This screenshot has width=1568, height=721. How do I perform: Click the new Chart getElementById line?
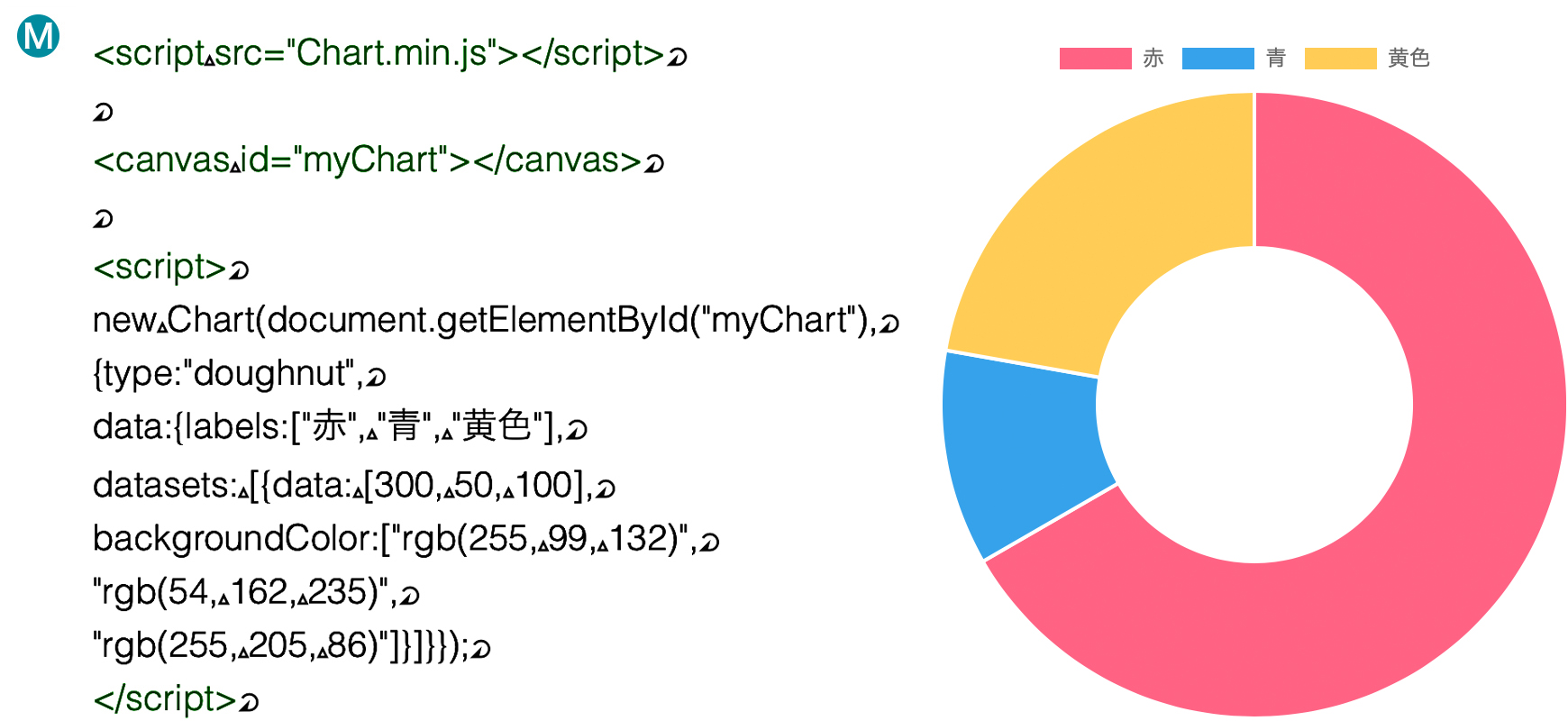click(x=497, y=320)
